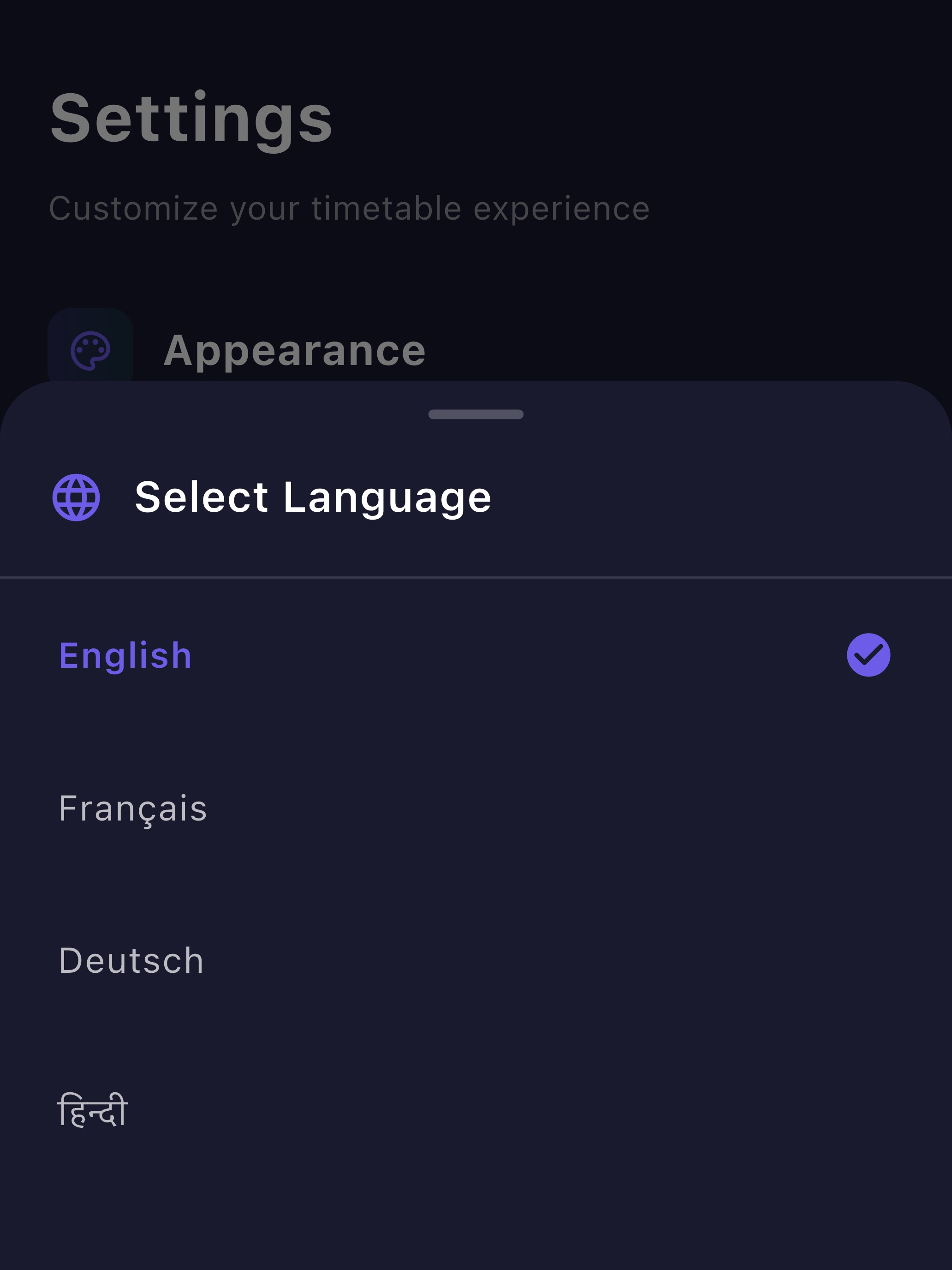Click the divider line under sheet header
This screenshot has width=952, height=1270.
pyautogui.click(x=476, y=577)
